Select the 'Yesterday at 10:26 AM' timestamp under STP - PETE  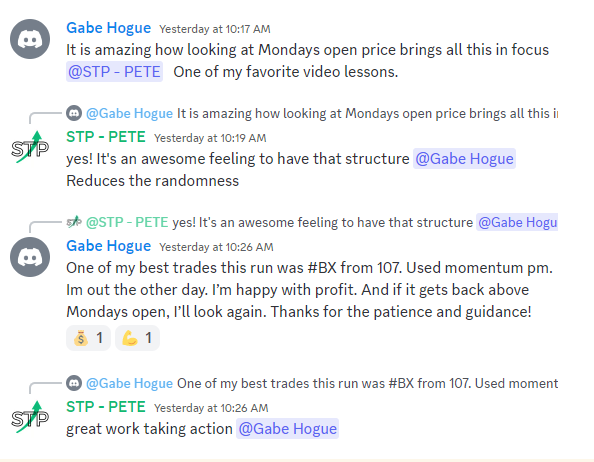pyautogui.click(x=211, y=408)
